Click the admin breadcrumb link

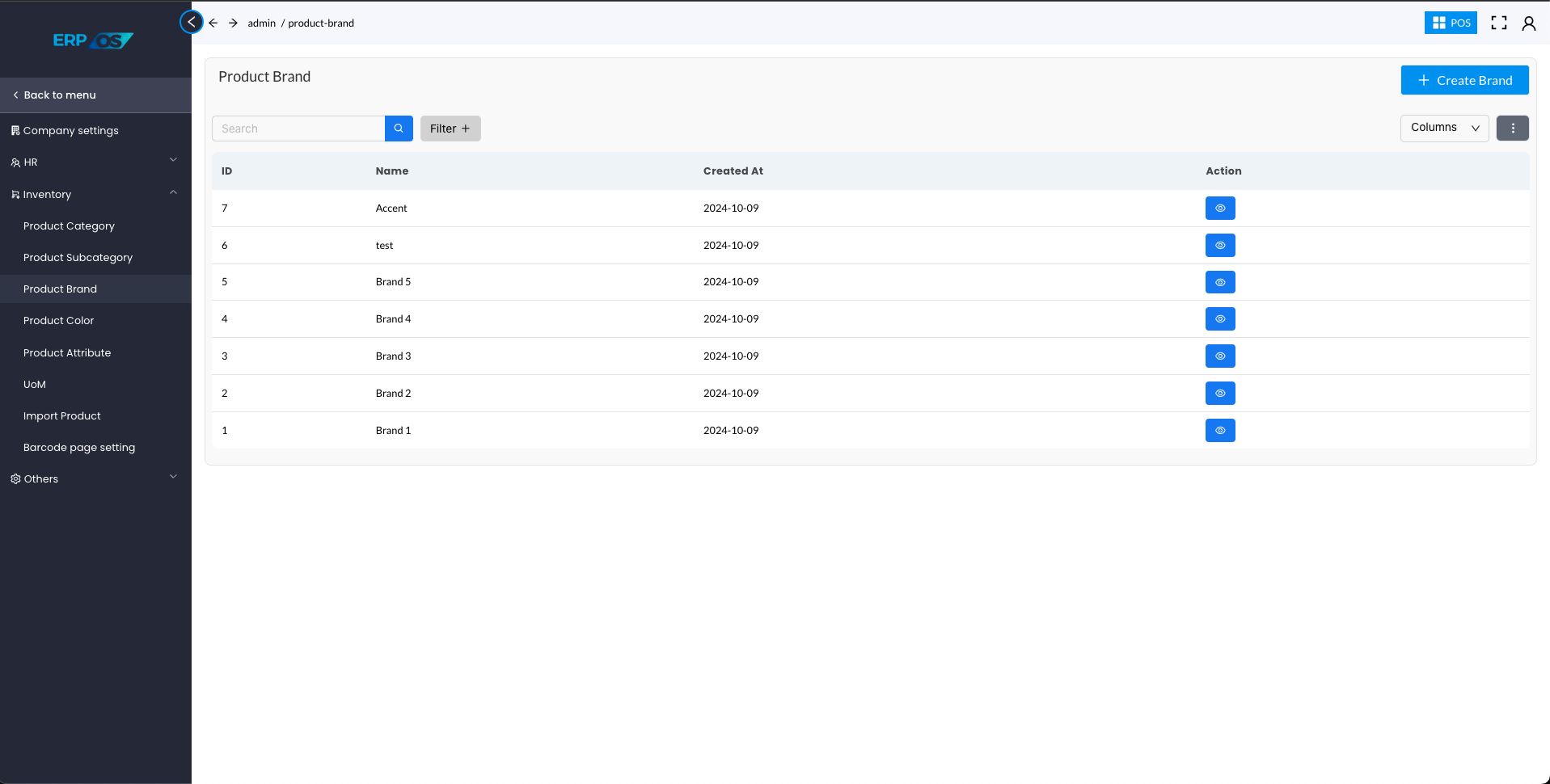tap(261, 23)
